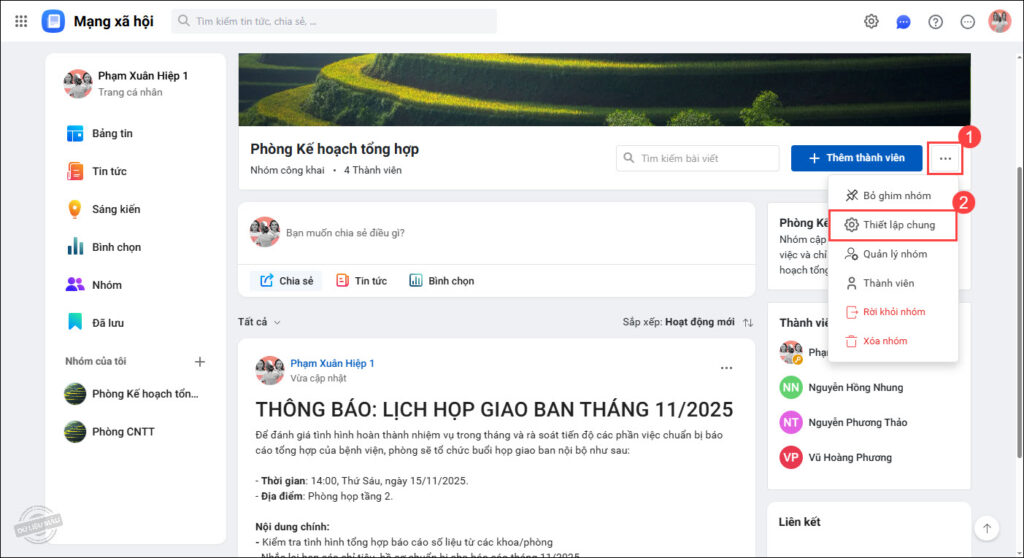Click Thêm thành viên button
Image resolution: width=1024 pixels, height=558 pixels.
856,158
